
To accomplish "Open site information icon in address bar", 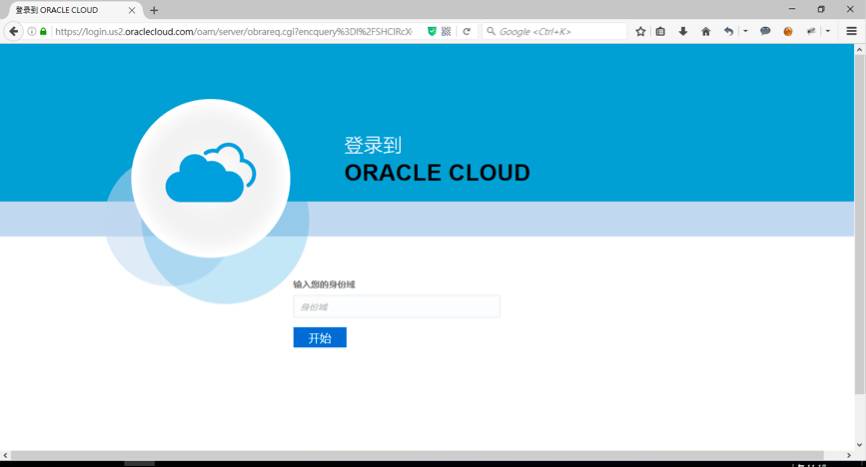I will tap(32, 31).
